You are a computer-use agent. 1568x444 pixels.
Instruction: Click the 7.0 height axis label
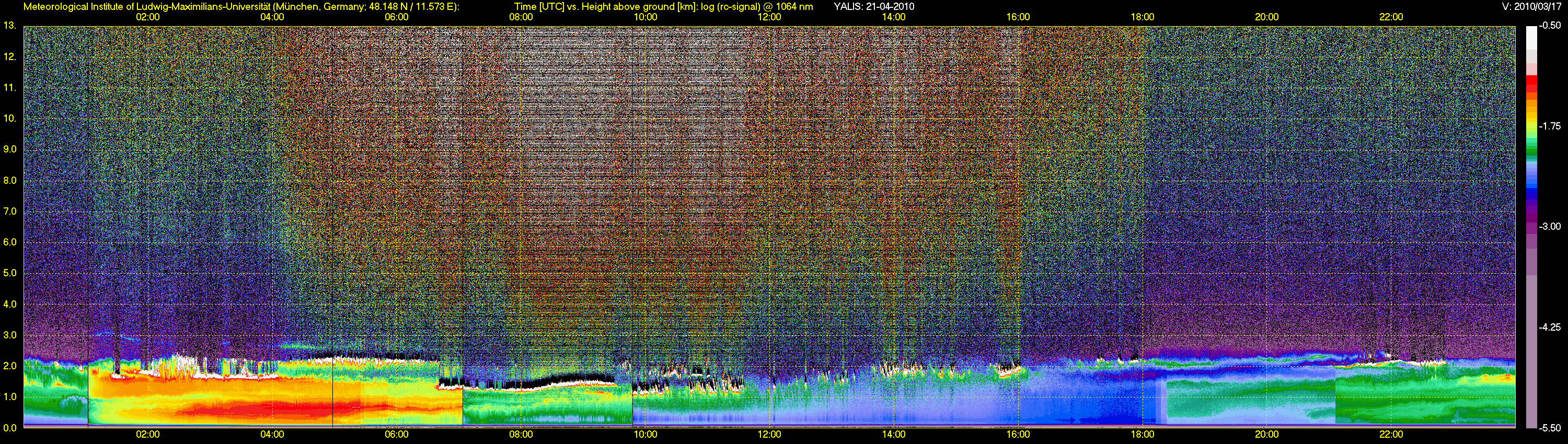pos(10,211)
